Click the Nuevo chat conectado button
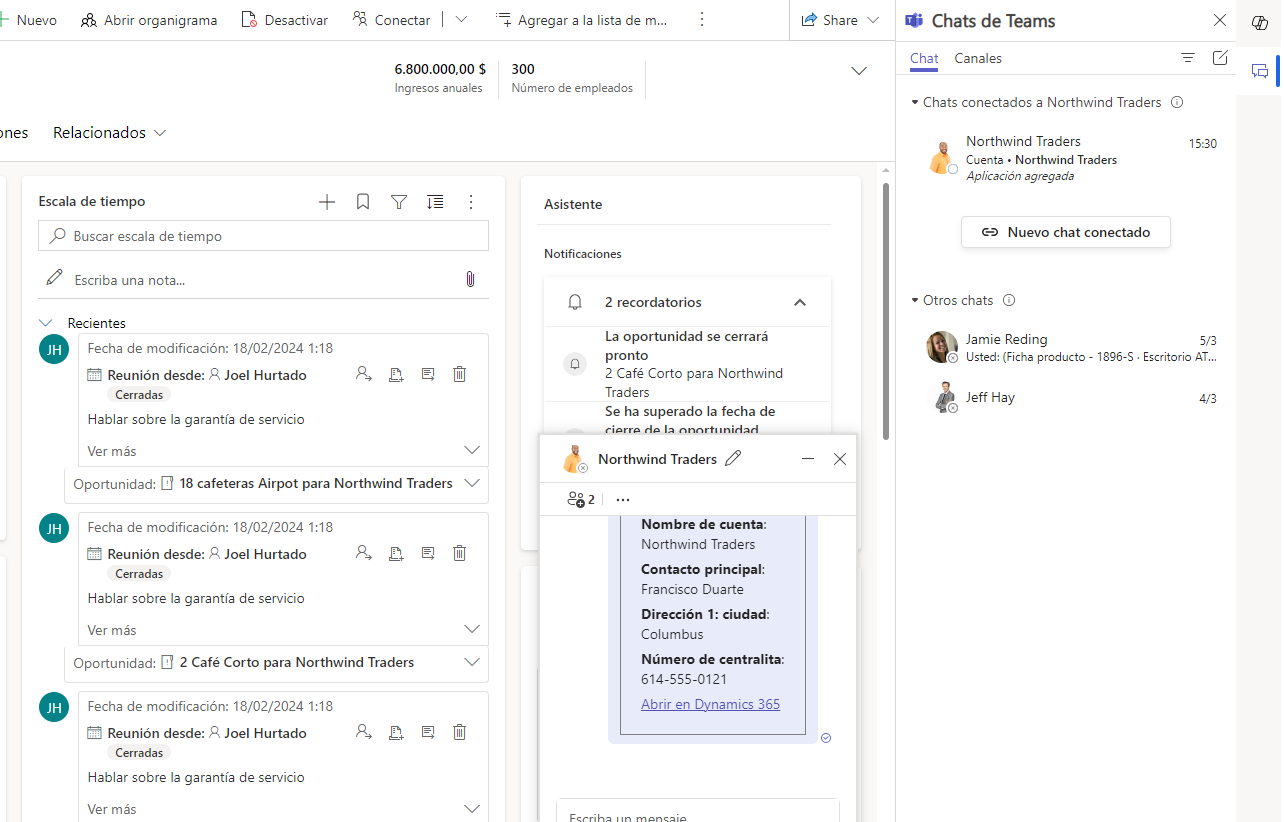The image size is (1284, 822). click(x=1065, y=232)
